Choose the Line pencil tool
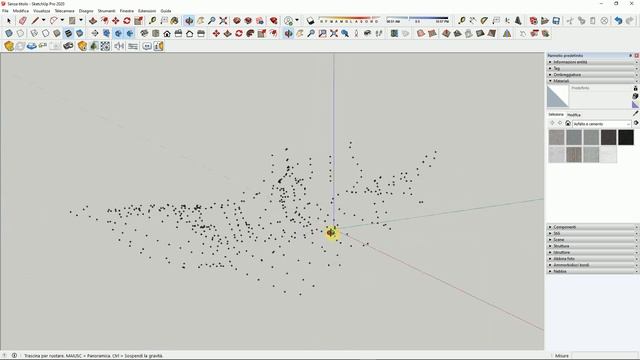Screen dimensions: 640x360 (36, 21)
